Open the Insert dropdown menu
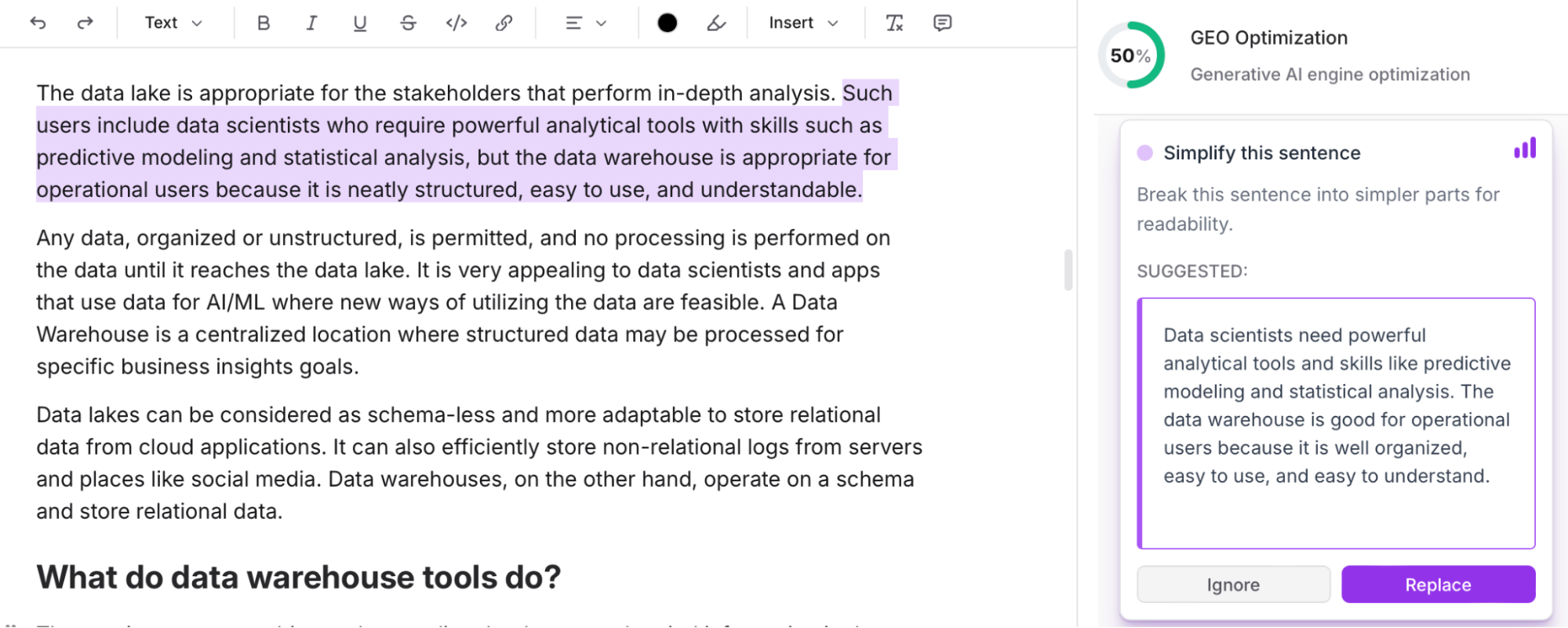 click(803, 23)
